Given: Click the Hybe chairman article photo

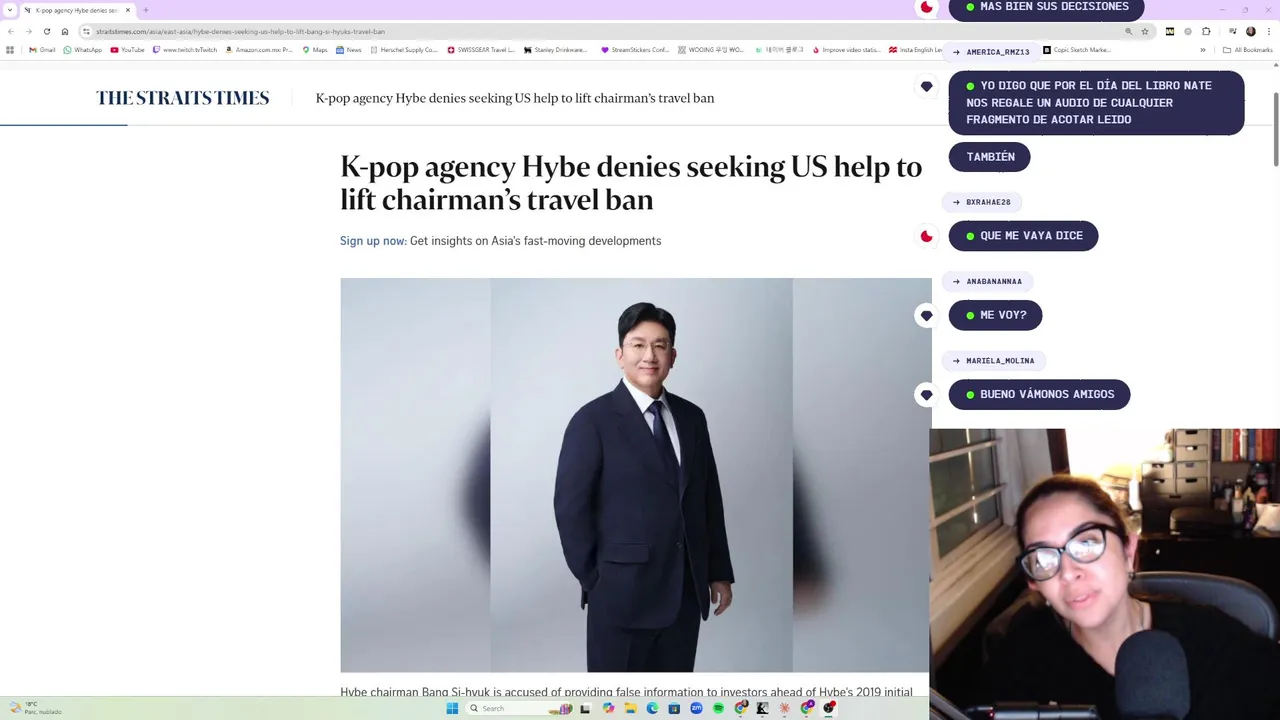Looking at the screenshot, I should 635,475.
